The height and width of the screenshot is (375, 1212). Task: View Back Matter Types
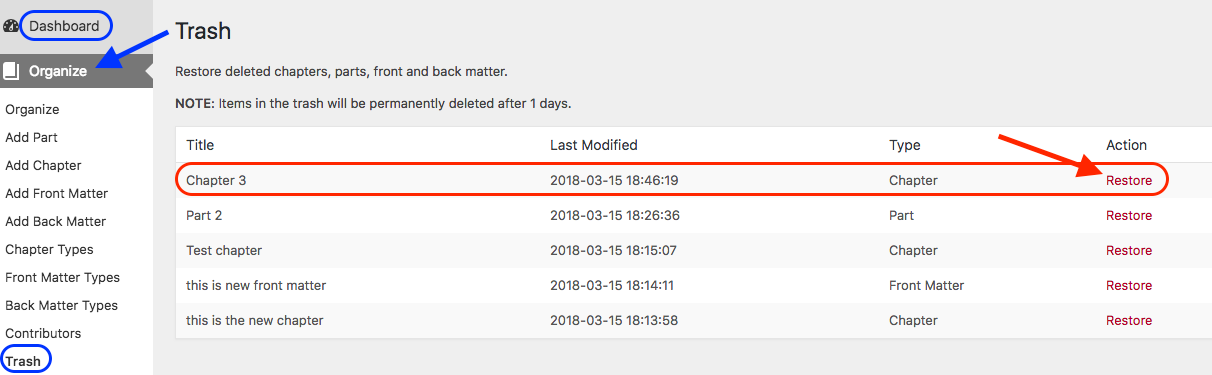[x=61, y=306]
